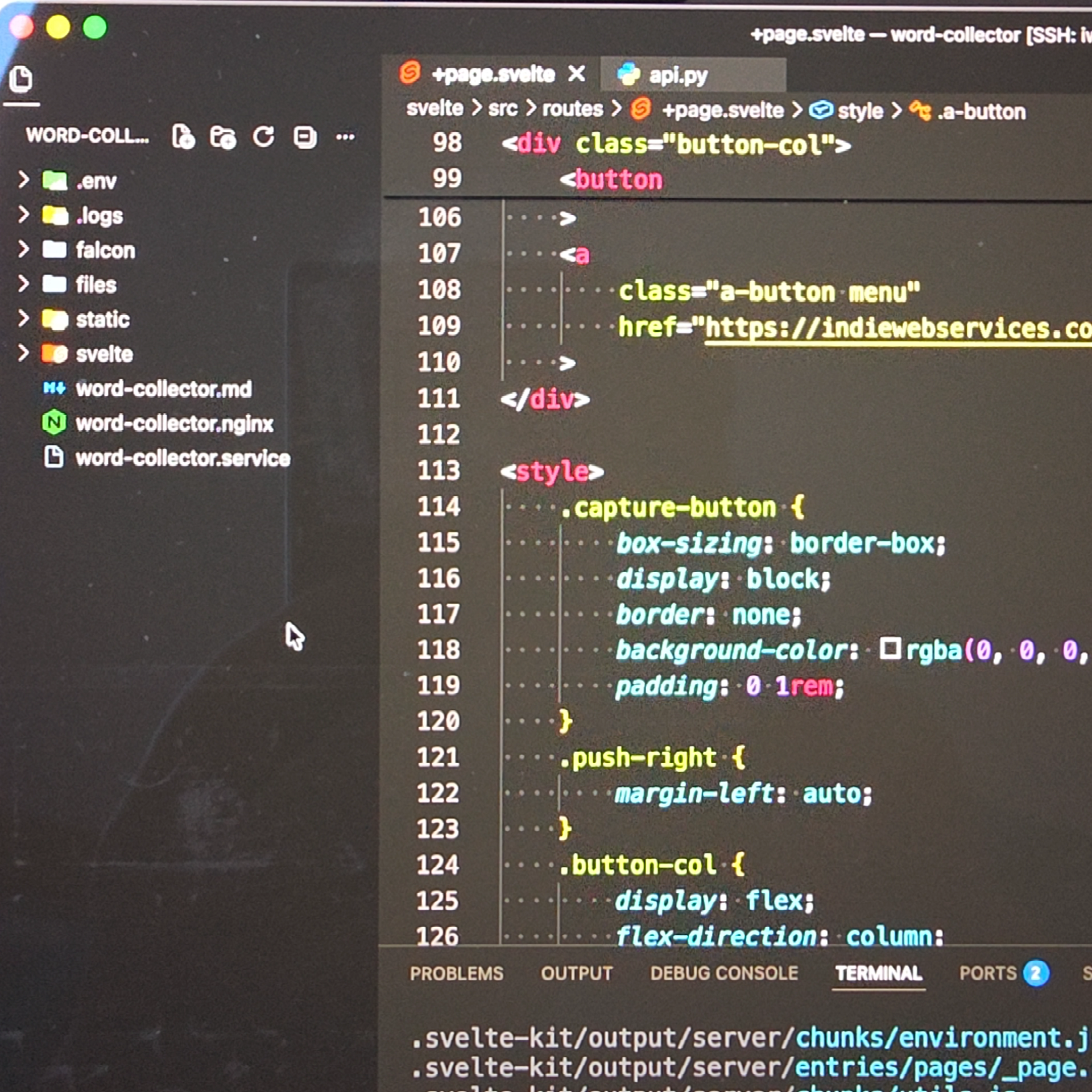This screenshot has width=1092, height=1092.
Task: Collapse all folders with the explorer icon
Action: tap(305, 137)
